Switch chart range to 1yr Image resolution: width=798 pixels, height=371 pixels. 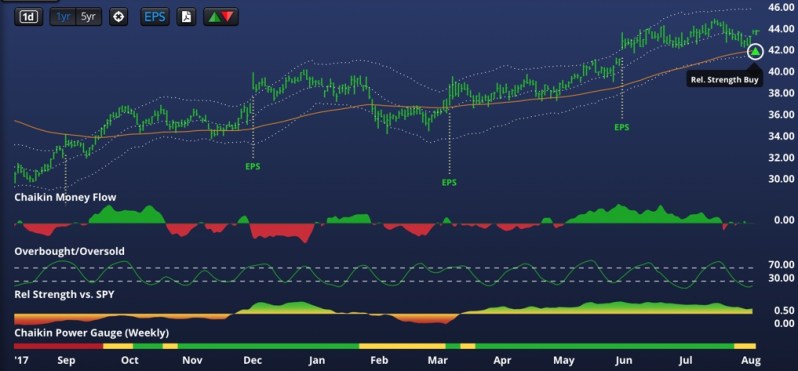coord(64,17)
